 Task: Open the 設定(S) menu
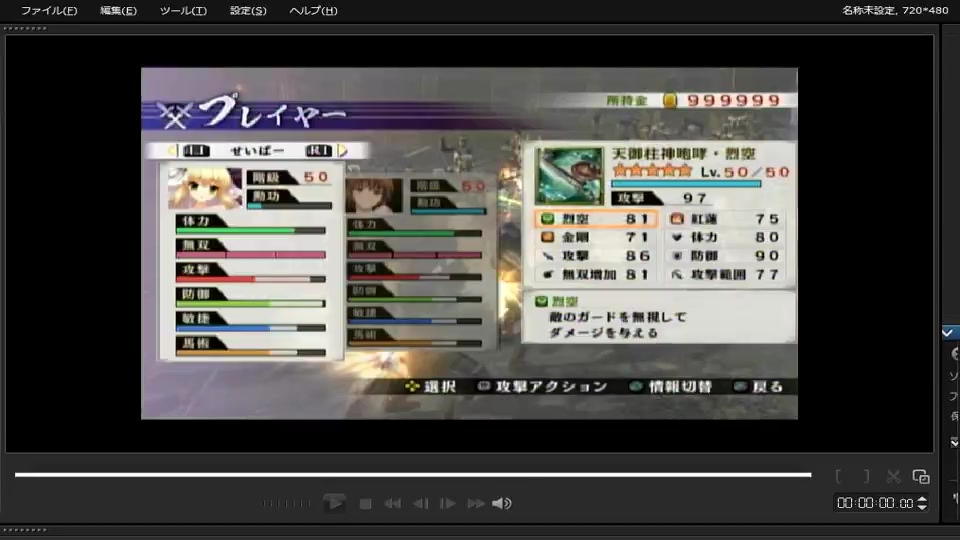point(248,10)
